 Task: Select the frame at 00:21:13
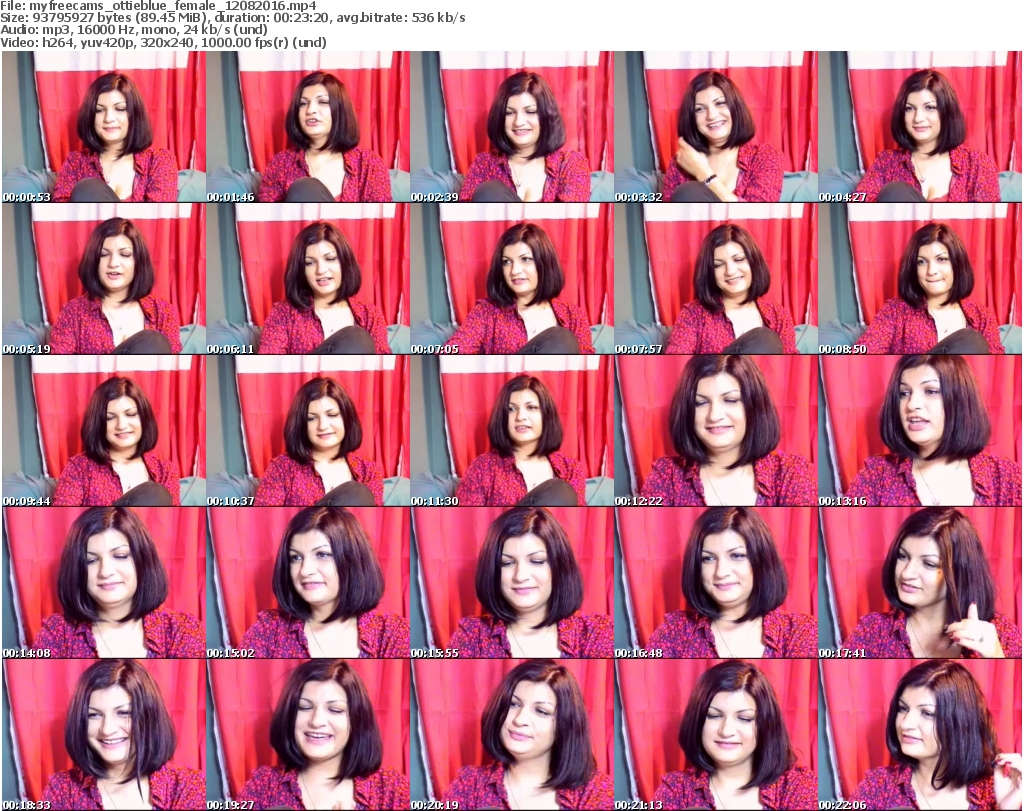pyautogui.click(x=716, y=735)
